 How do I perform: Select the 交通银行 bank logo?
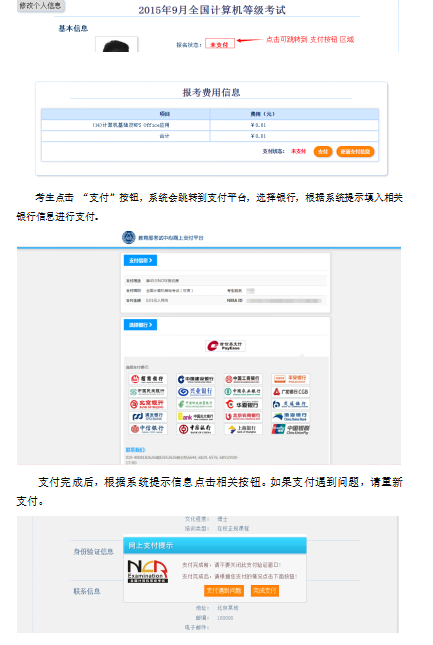[x=290, y=404]
